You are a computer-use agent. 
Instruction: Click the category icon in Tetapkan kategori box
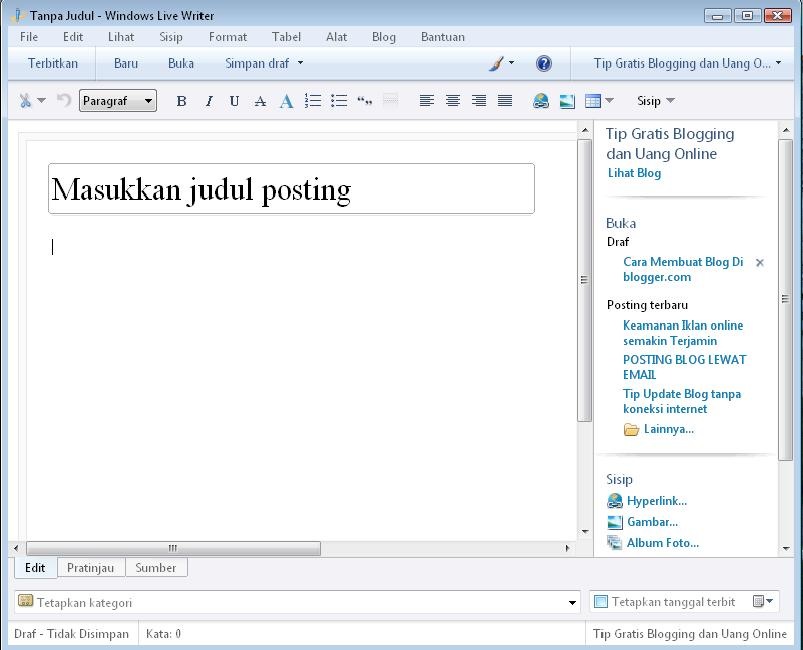26,601
